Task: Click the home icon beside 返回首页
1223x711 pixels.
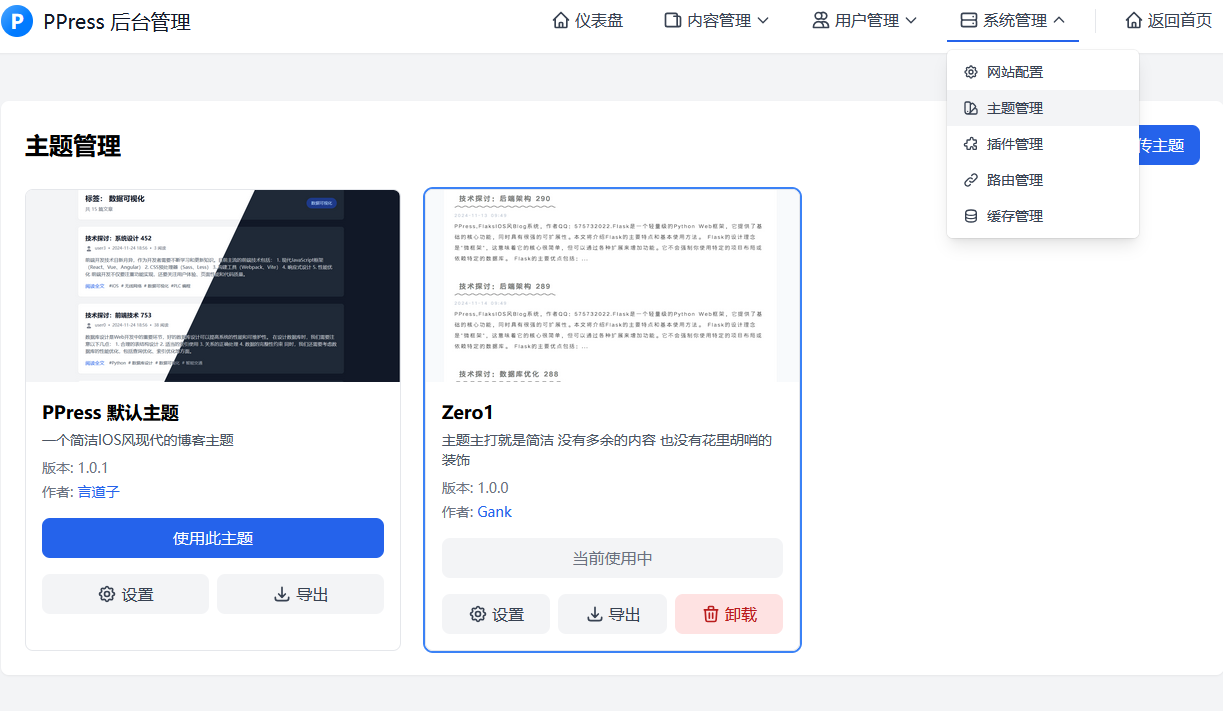Action: (x=1133, y=21)
